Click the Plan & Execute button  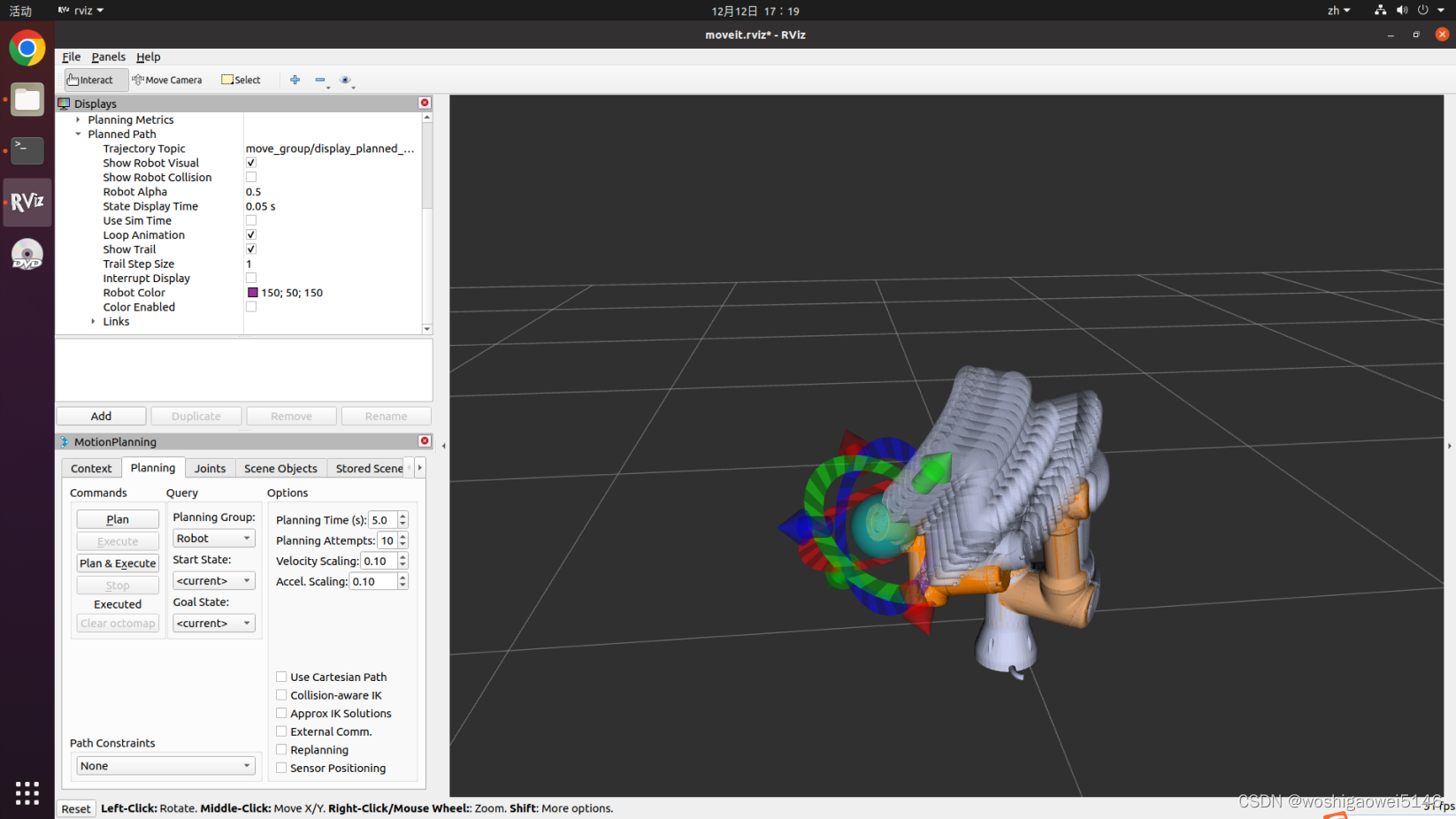click(x=118, y=563)
